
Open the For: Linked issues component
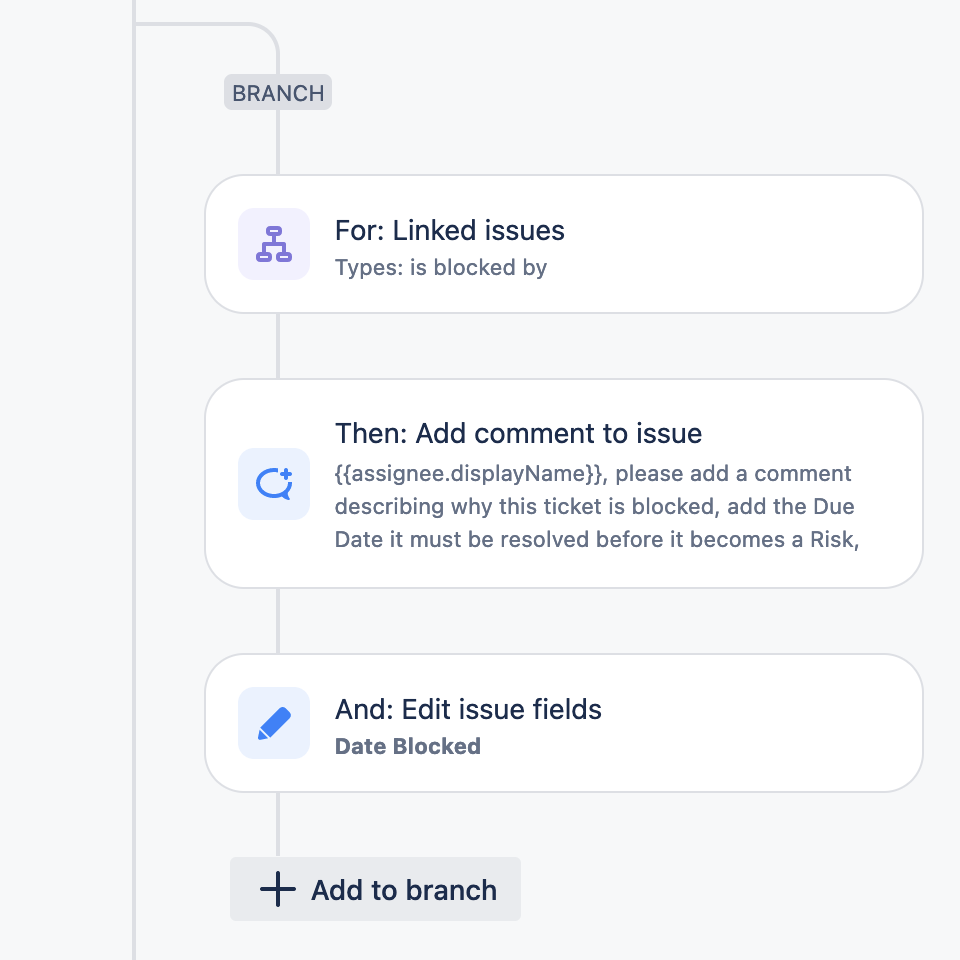click(x=563, y=243)
